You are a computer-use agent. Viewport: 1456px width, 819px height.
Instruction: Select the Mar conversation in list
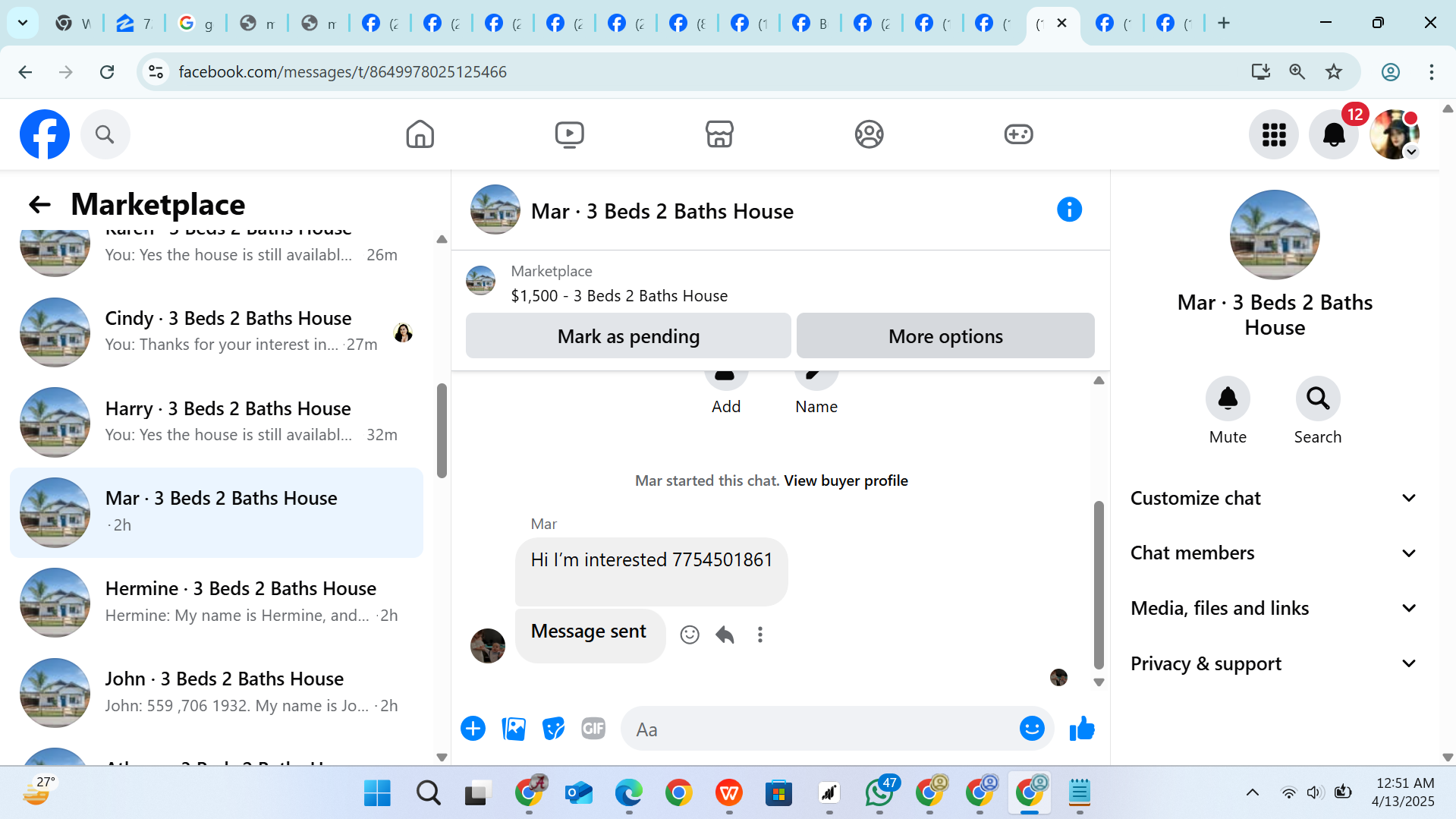[216, 512]
